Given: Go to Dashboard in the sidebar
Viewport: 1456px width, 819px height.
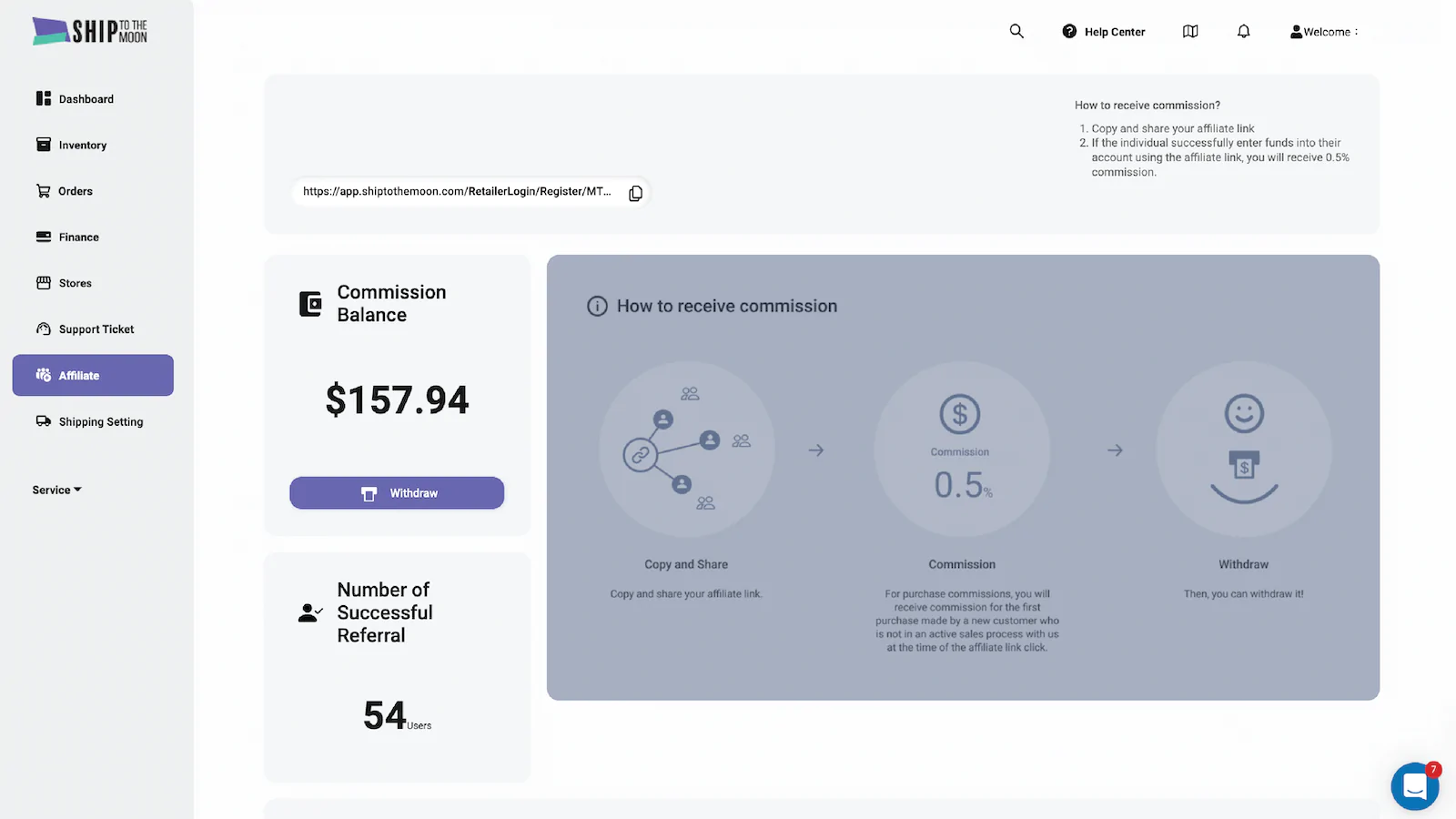Looking at the screenshot, I should [86, 99].
